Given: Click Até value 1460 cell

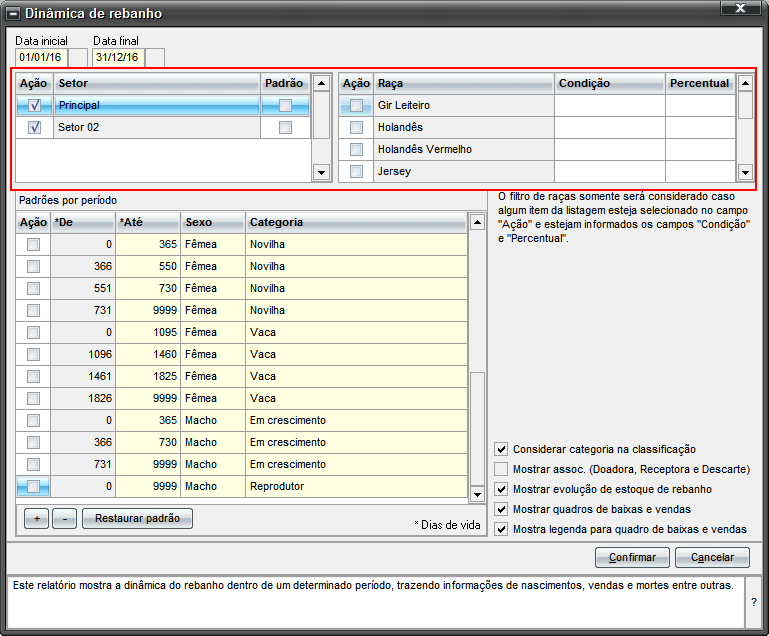Looking at the screenshot, I should 148,354.
